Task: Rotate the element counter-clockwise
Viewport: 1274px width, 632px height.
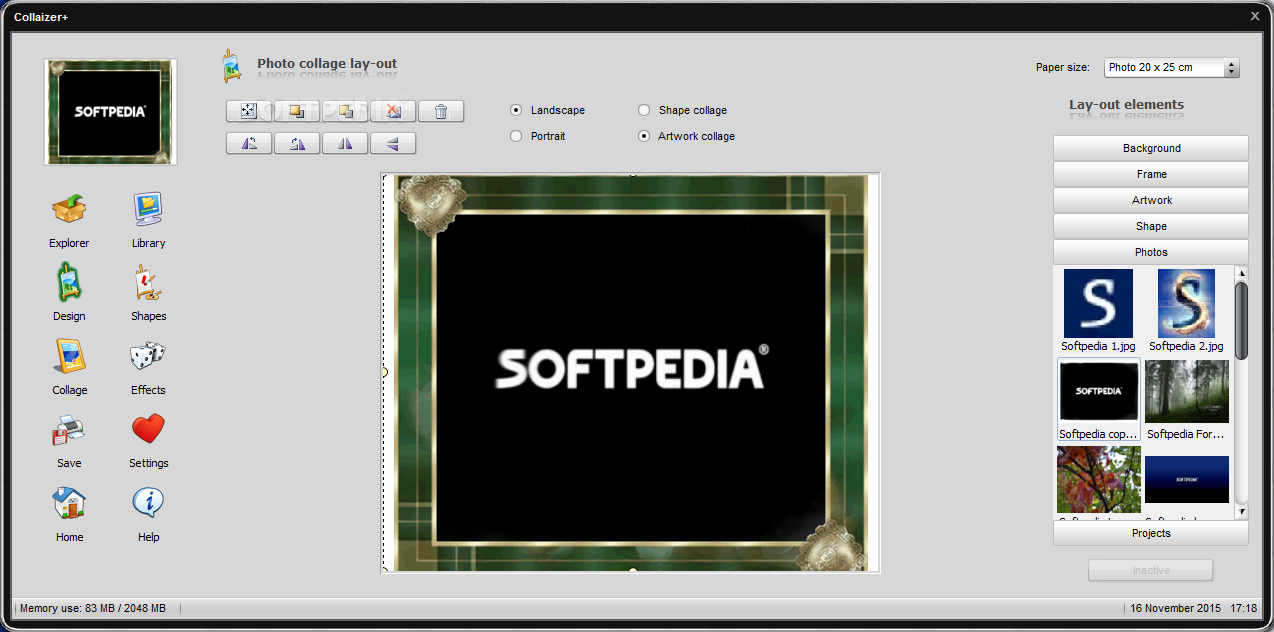Action: (249, 143)
